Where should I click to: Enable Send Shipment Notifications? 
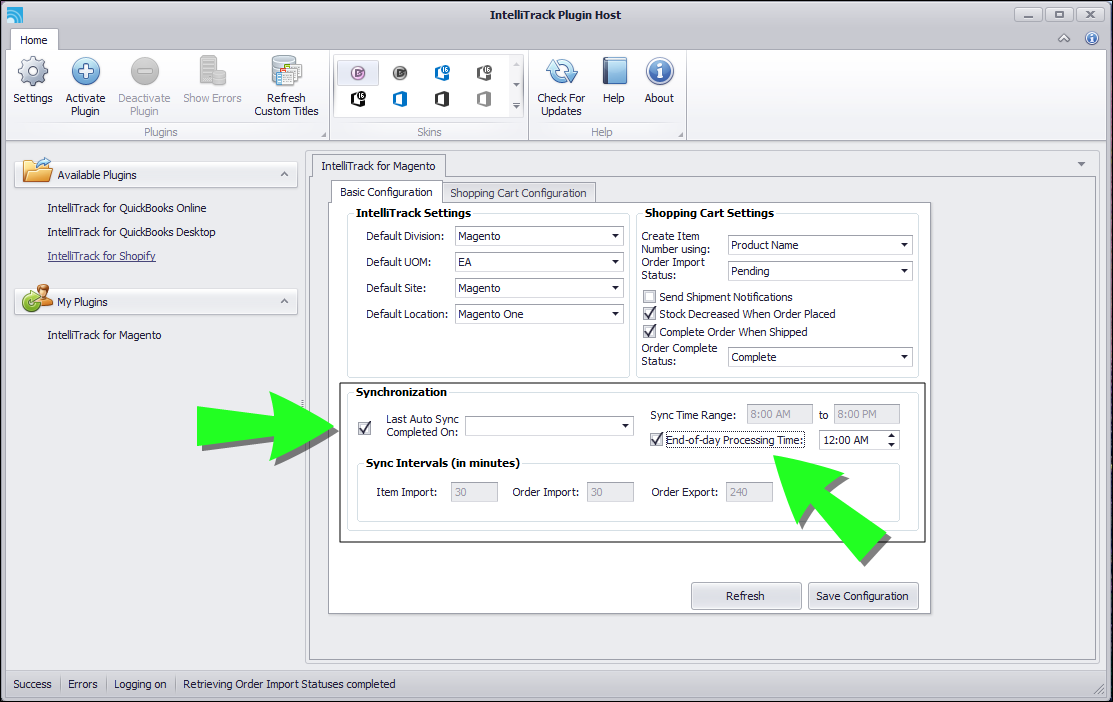click(649, 297)
